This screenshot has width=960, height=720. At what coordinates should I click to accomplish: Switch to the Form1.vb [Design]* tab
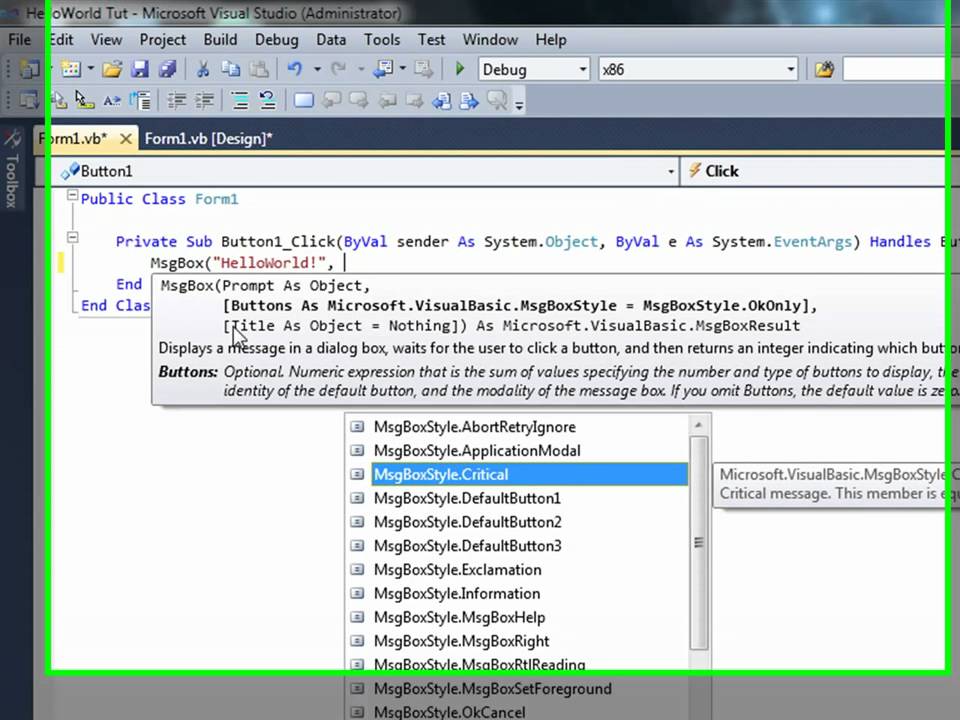[209, 139]
